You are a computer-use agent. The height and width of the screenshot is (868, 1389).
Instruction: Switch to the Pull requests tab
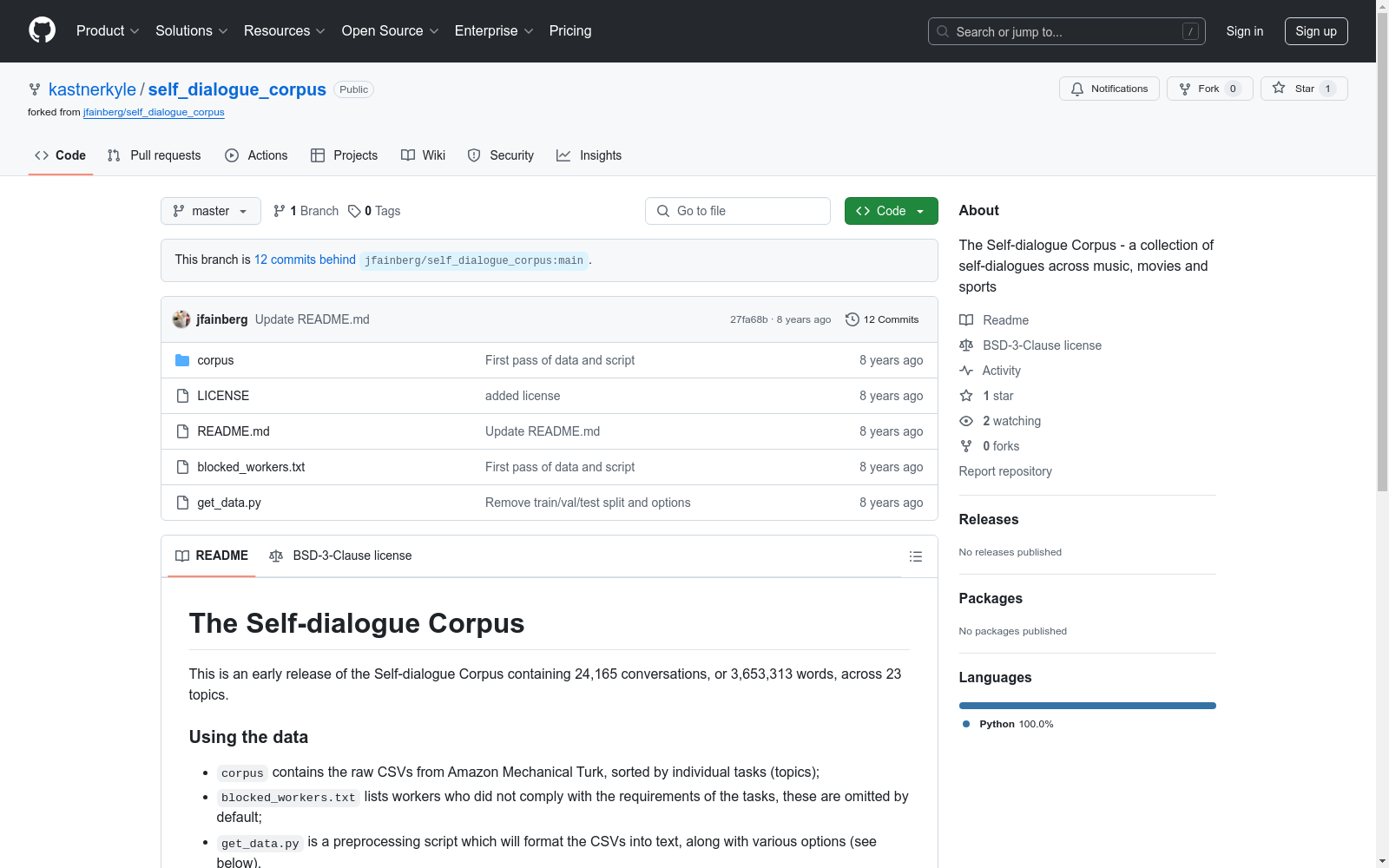[154, 155]
